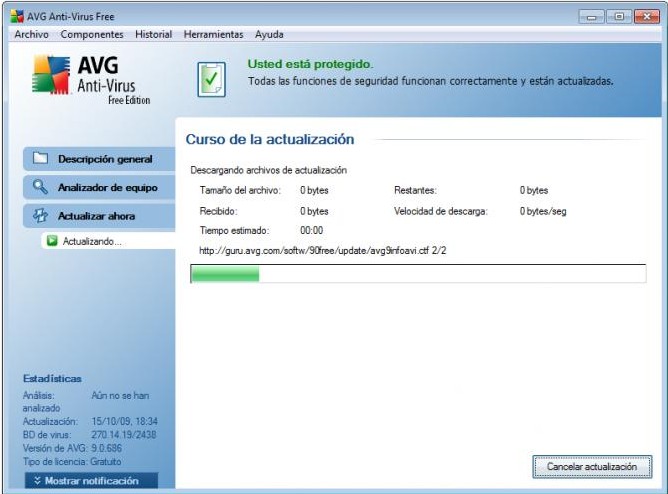The width and height of the screenshot is (668, 494).
Task: Click the AVG title bar app icon
Action: (x=17, y=16)
